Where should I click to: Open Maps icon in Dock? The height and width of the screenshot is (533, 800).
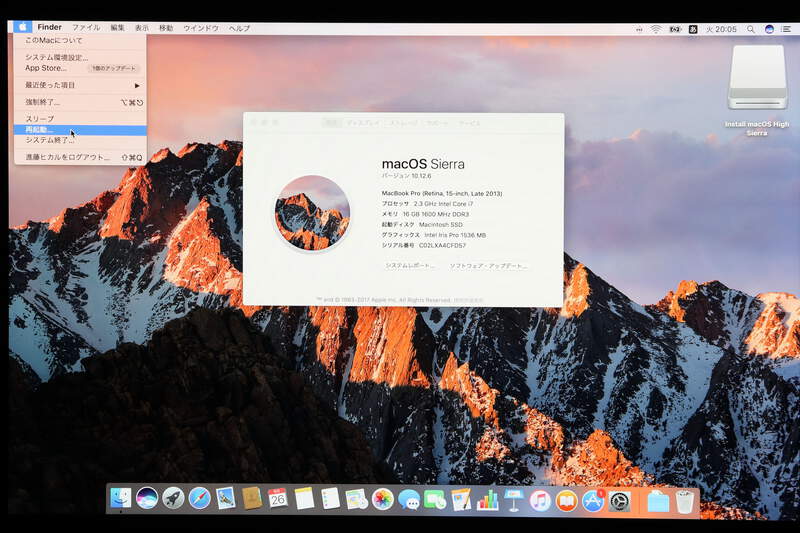point(357,499)
